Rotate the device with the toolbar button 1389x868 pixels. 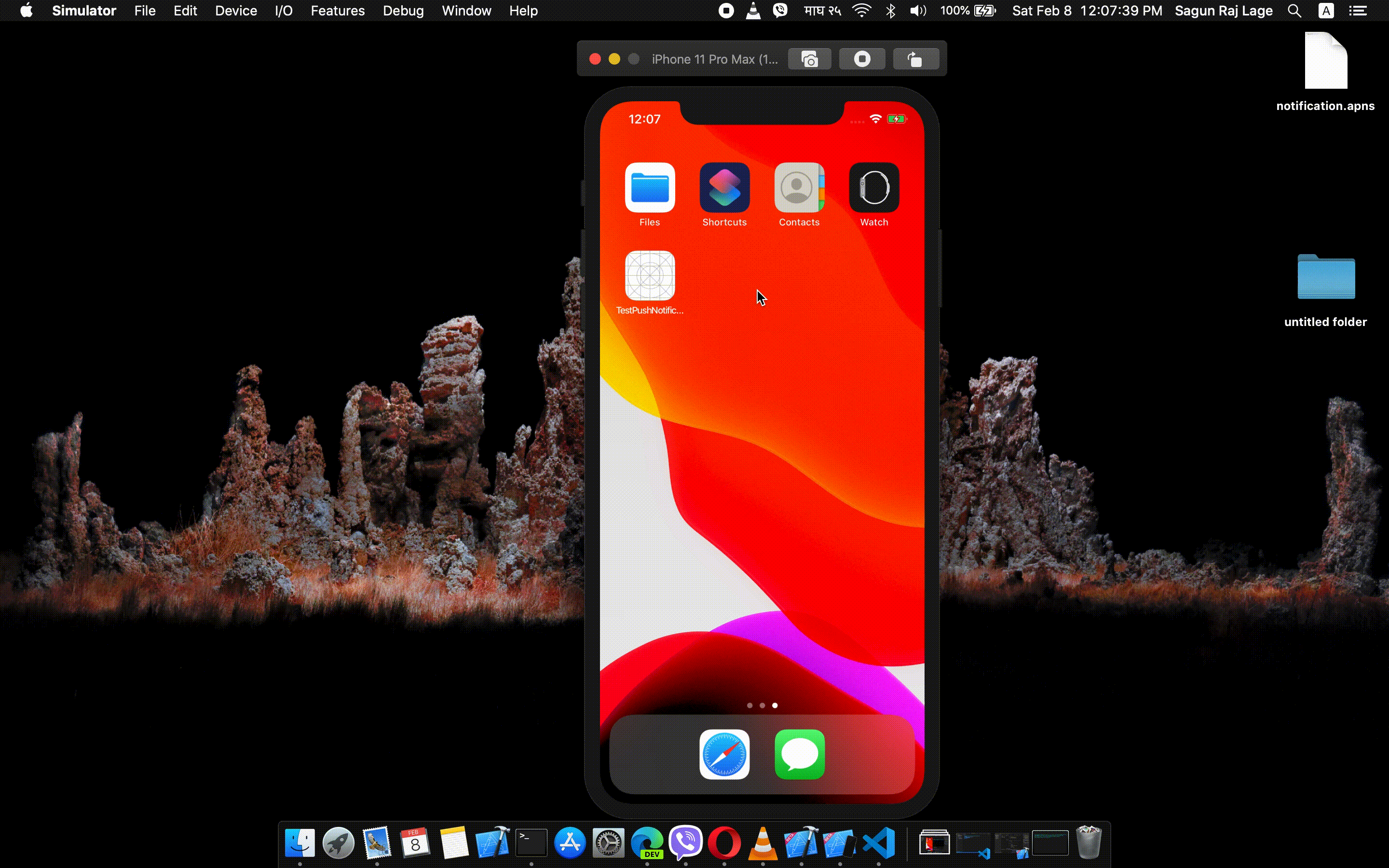[x=915, y=59]
